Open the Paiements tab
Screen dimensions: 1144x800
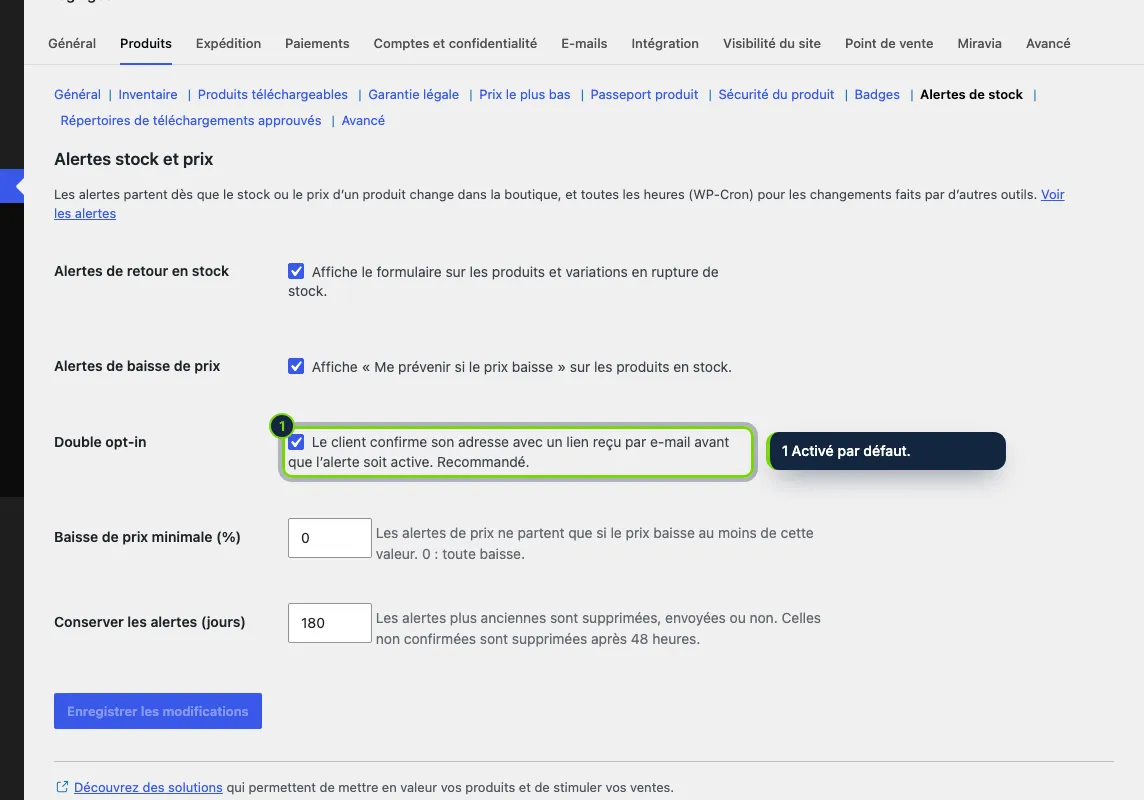pyautogui.click(x=317, y=43)
